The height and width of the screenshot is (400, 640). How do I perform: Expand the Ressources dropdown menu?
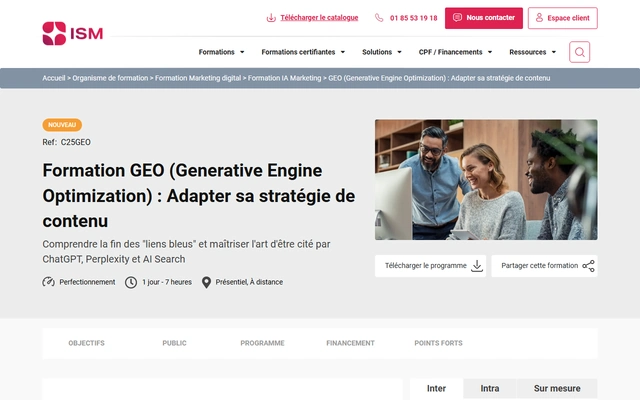(x=533, y=52)
